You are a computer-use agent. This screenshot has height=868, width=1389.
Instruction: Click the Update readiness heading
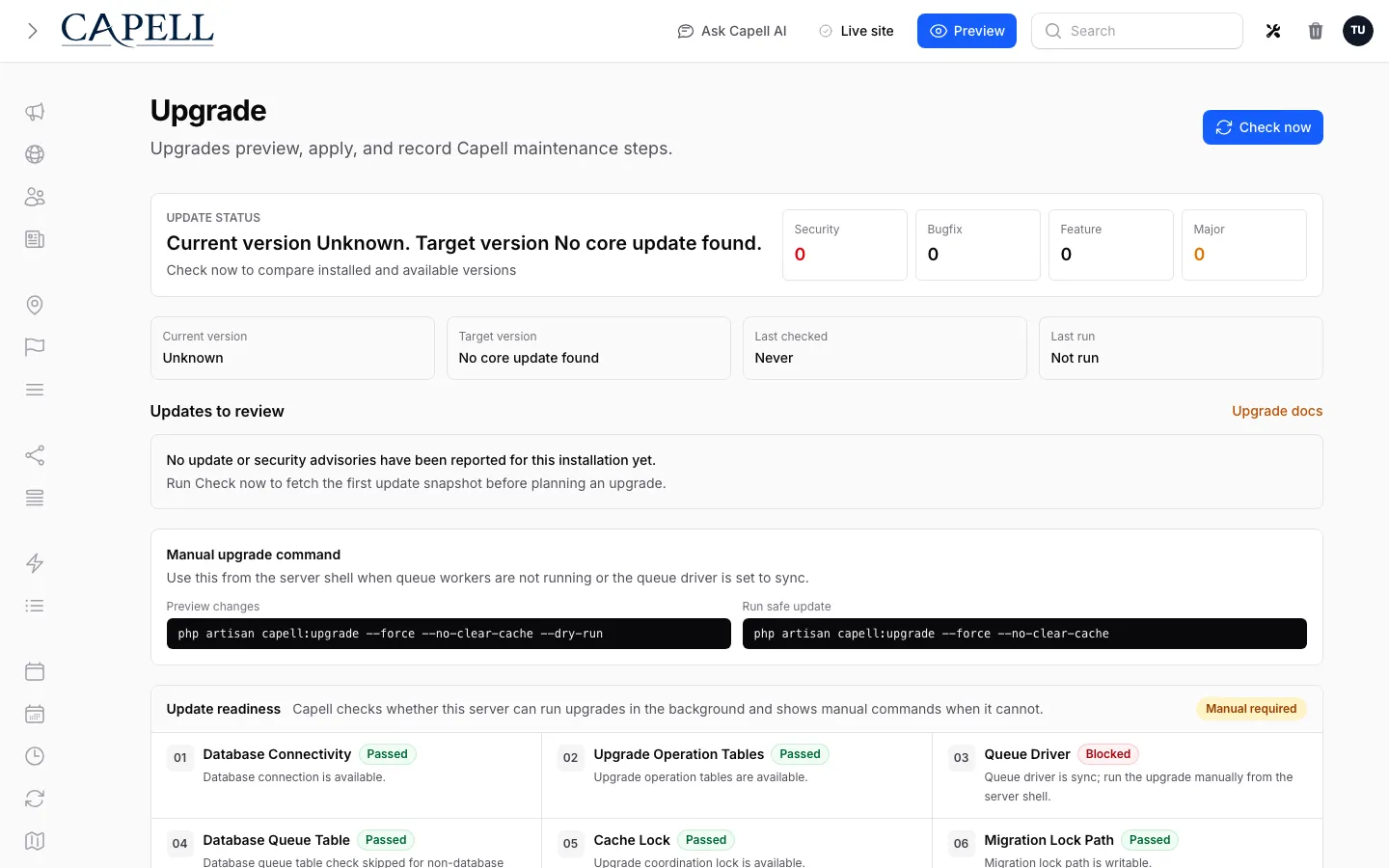click(224, 709)
